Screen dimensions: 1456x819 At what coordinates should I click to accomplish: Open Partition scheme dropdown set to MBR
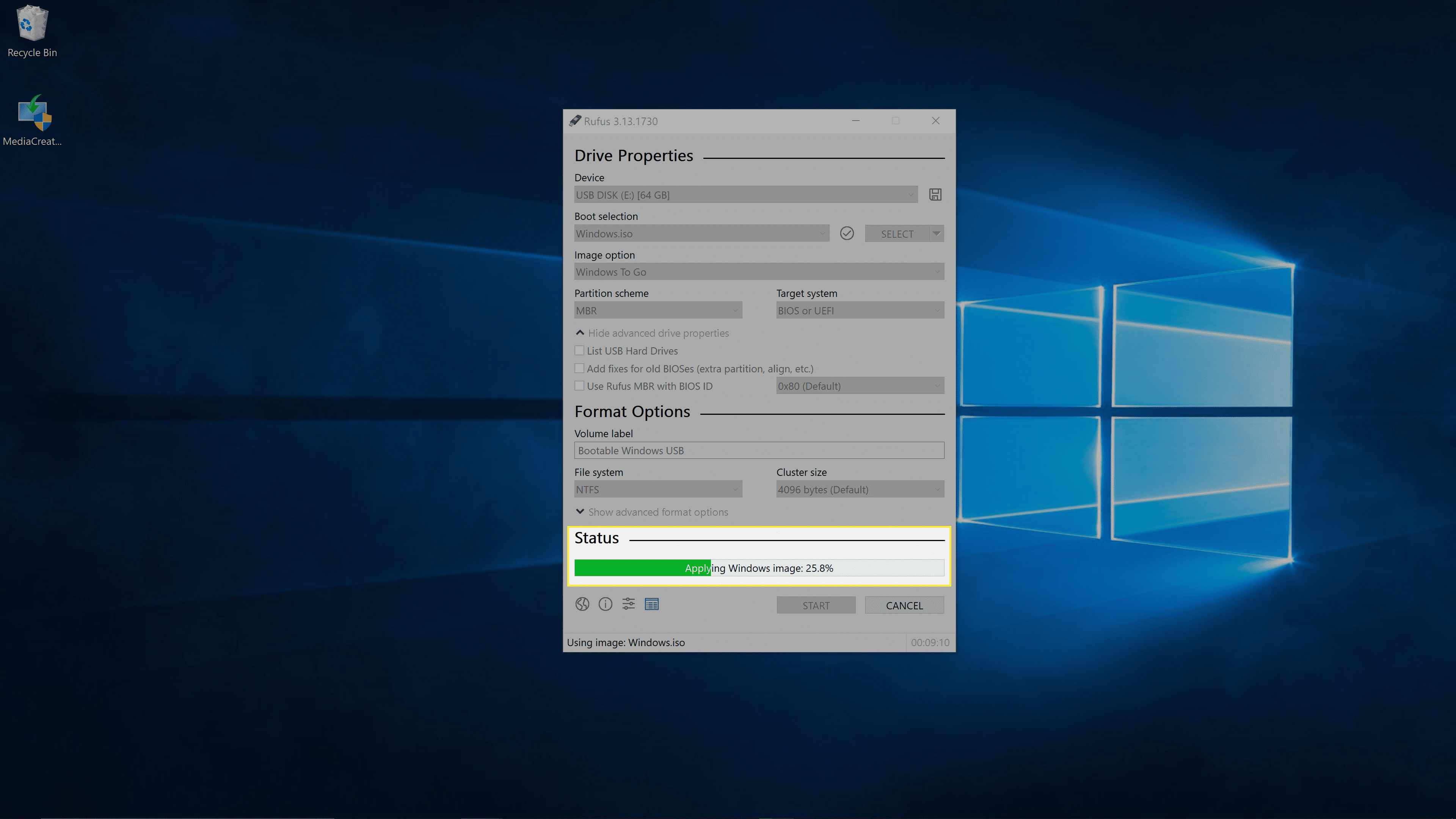(x=658, y=310)
